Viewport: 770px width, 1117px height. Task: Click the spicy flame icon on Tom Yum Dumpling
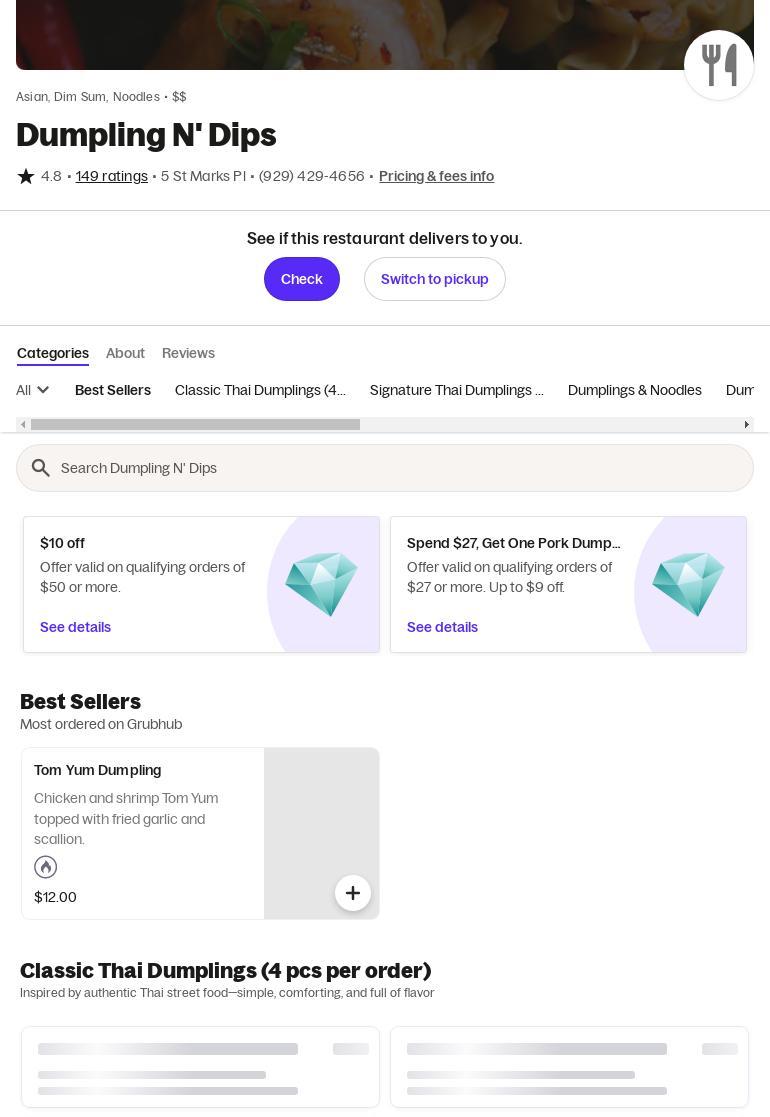click(46, 867)
